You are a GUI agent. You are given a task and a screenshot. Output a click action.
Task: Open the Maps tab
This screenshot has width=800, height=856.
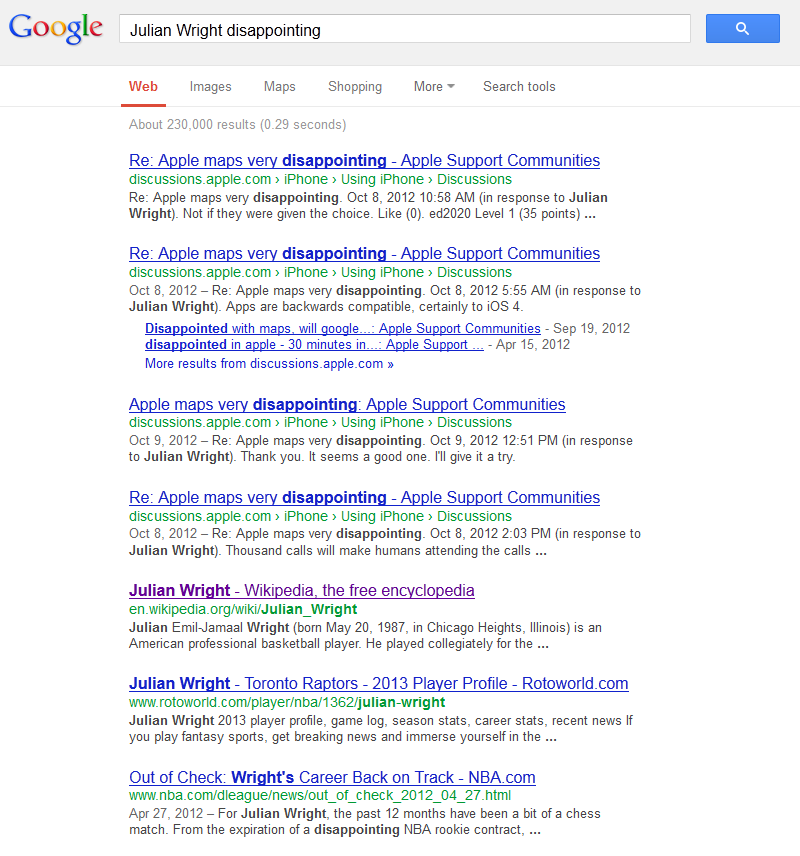(x=280, y=87)
